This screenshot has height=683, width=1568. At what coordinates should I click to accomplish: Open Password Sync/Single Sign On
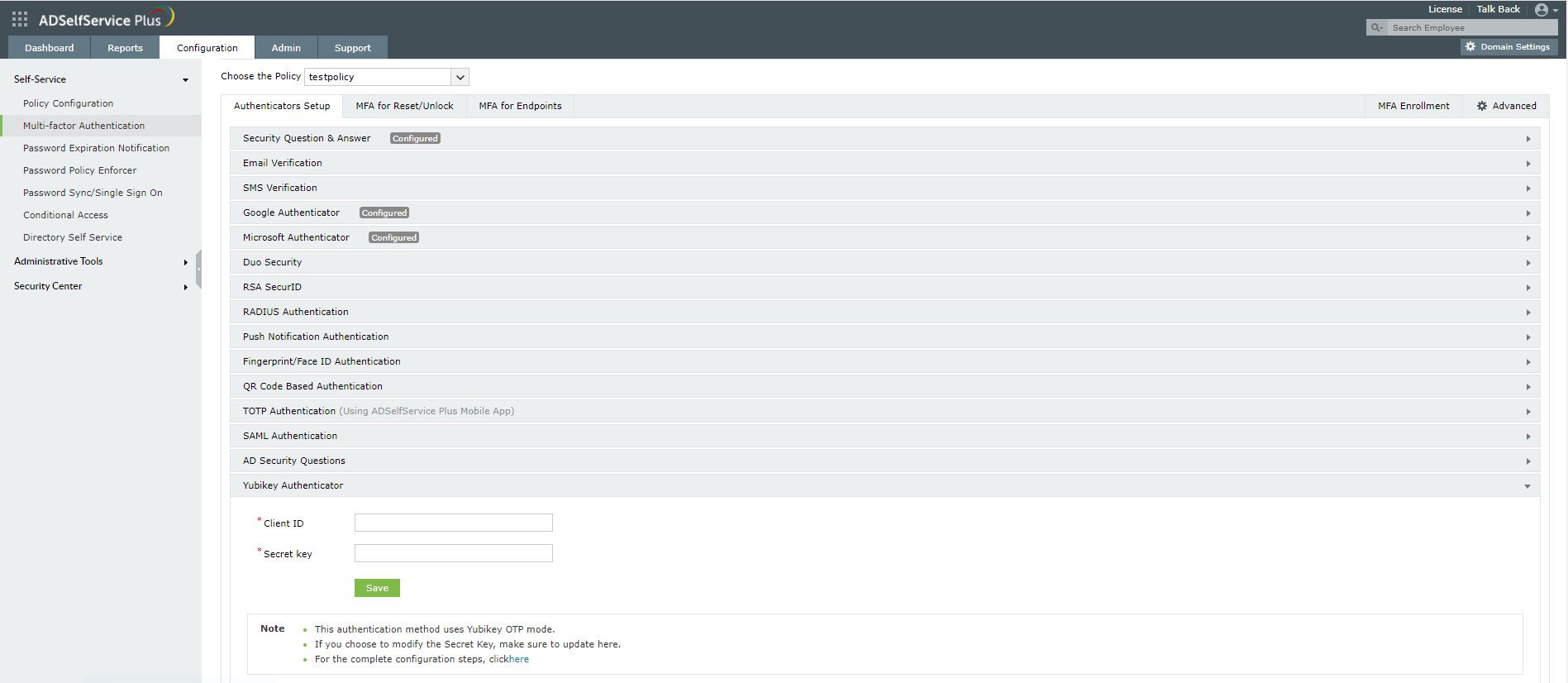pos(93,193)
